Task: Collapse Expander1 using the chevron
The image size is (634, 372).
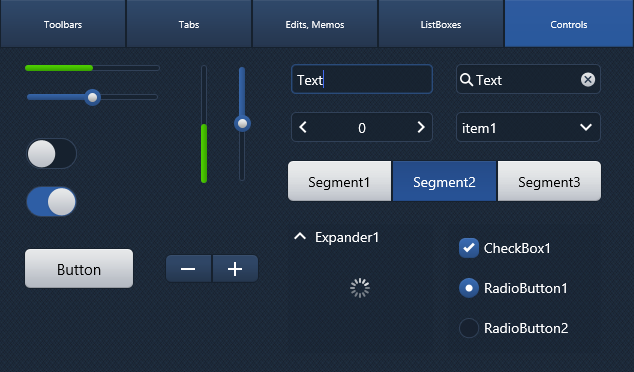Action: pos(300,237)
